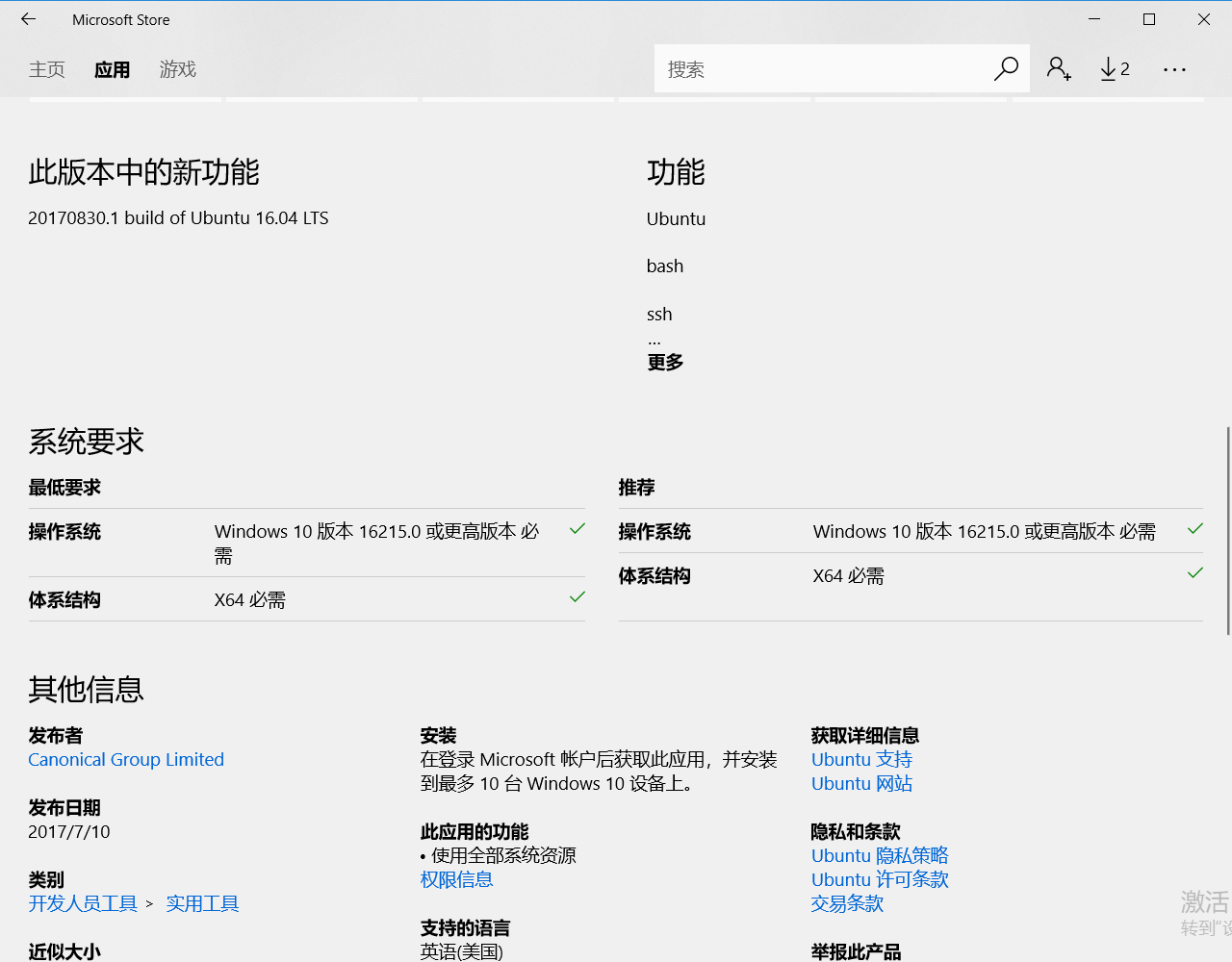The width and height of the screenshot is (1232, 962).
Task: Click the green check for recommended 体系结构
Action: pos(1195,573)
